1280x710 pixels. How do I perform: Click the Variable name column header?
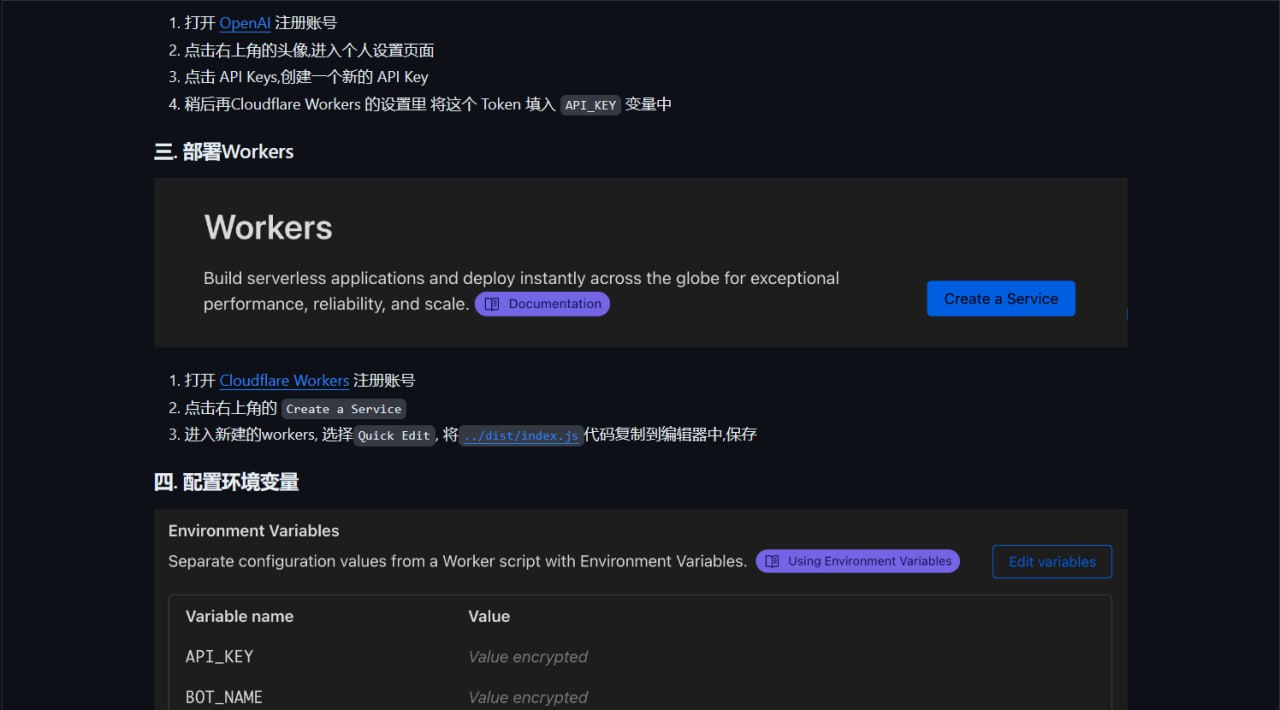240,617
